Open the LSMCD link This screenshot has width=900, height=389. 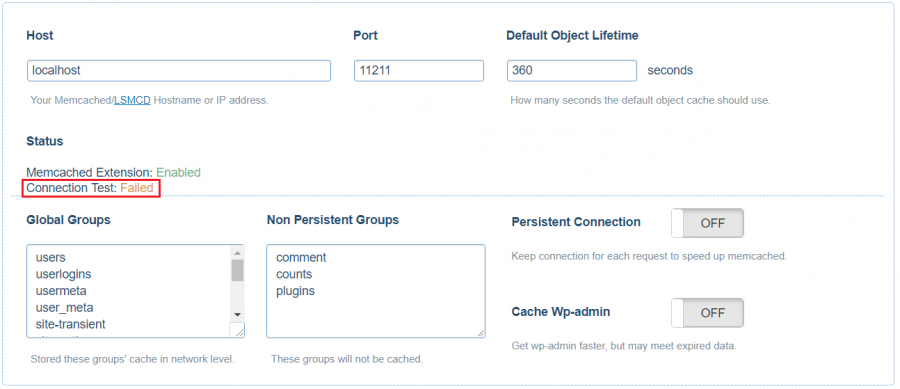[132, 100]
